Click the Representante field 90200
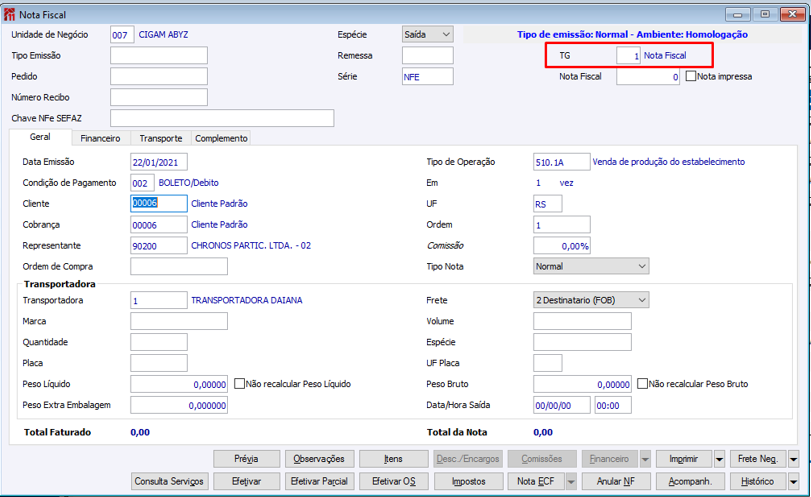 159,246
